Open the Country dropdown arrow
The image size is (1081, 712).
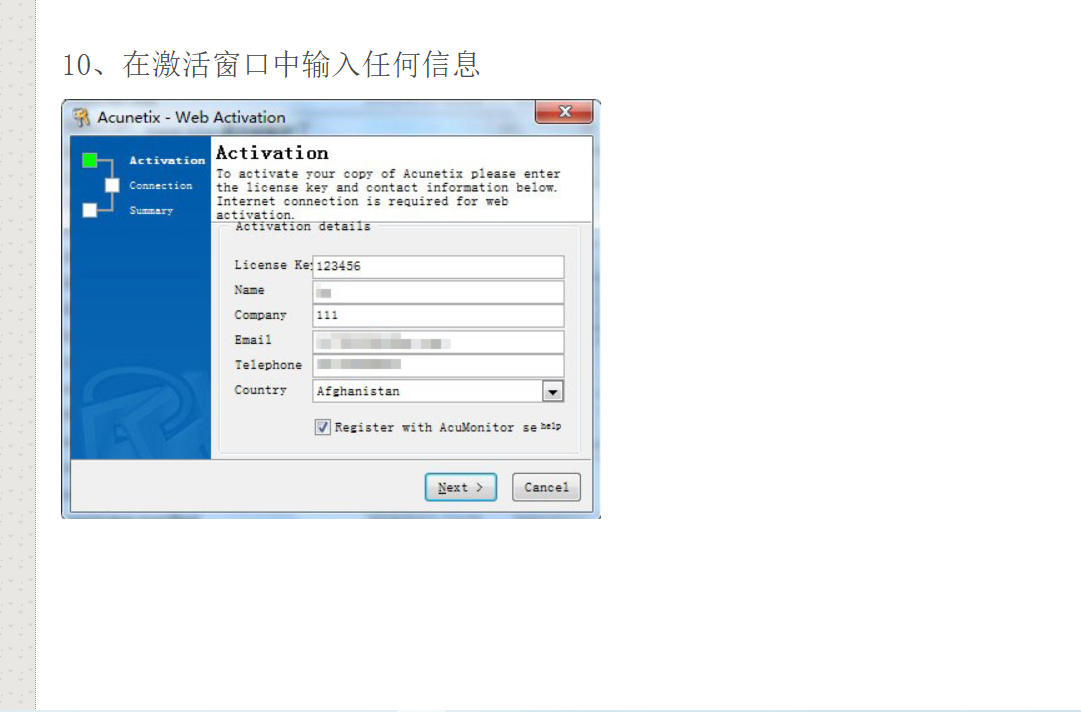click(552, 391)
